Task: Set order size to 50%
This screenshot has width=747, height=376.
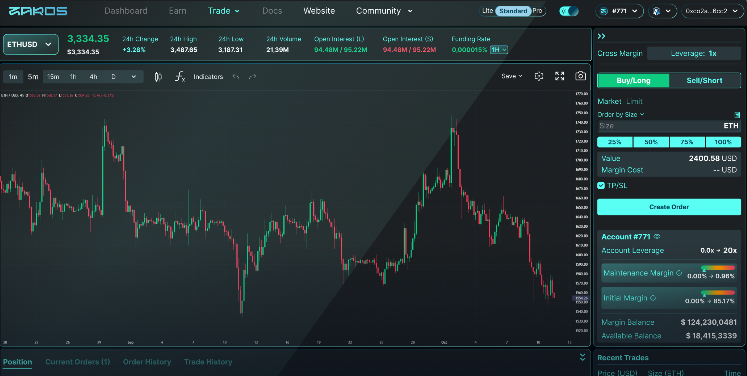Action: point(651,142)
